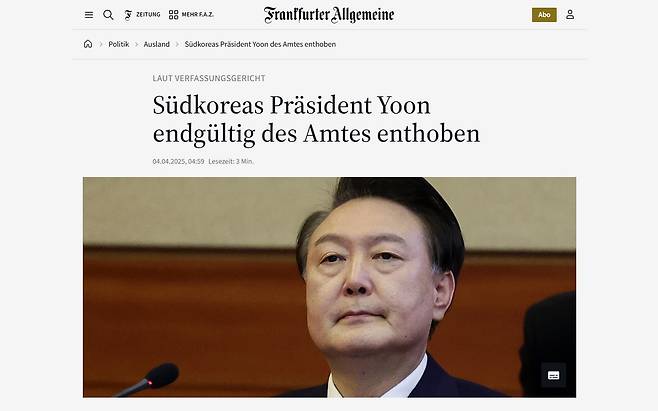The height and width of the screenshot is (411, 658).
Task: Open the Ausland breadcrumb link
Action: 157,44
